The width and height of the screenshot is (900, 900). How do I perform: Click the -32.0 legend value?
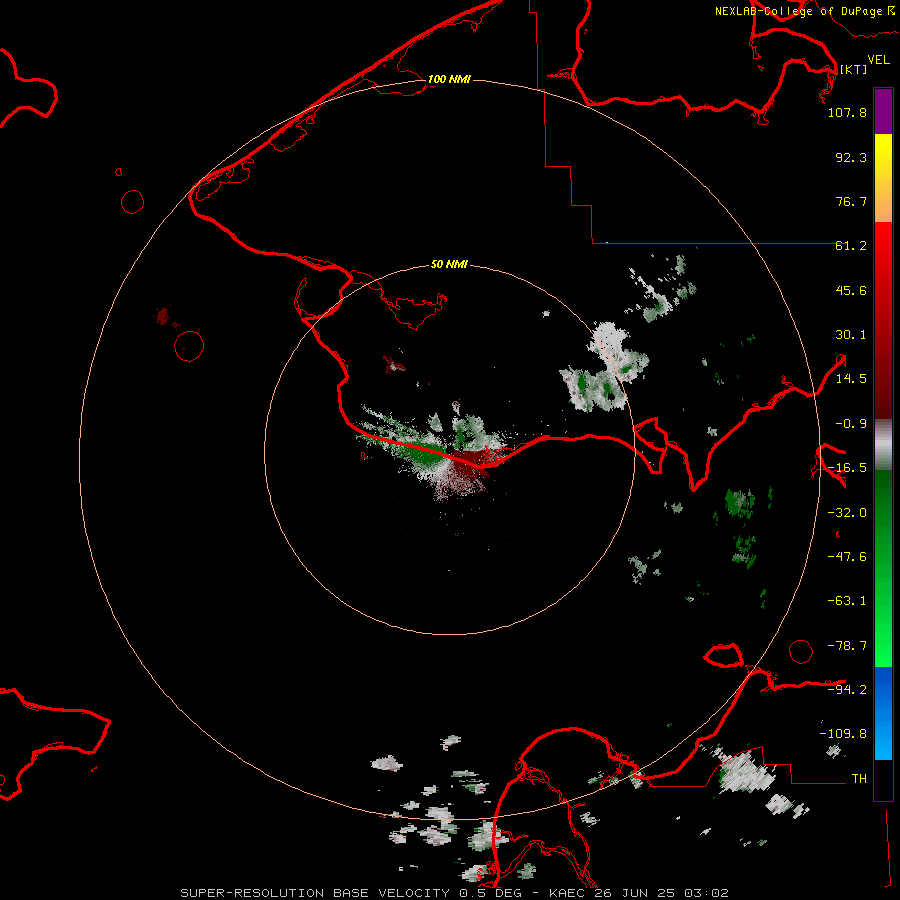click(x=847, y=513)
